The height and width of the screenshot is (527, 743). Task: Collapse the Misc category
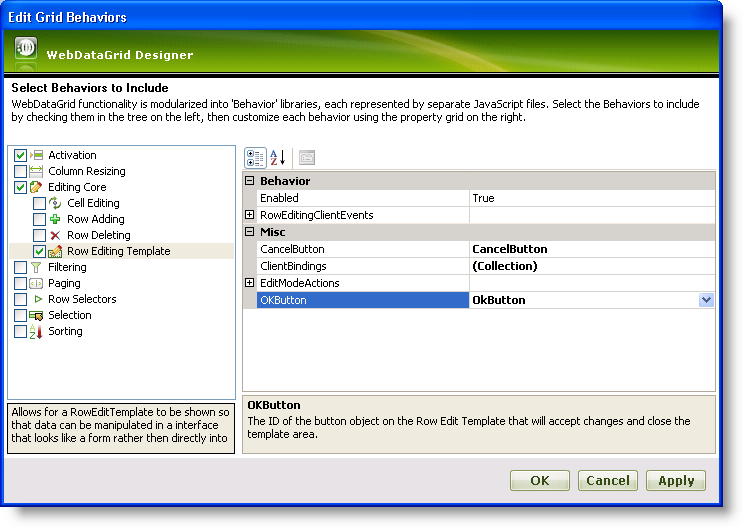(250, 232)
